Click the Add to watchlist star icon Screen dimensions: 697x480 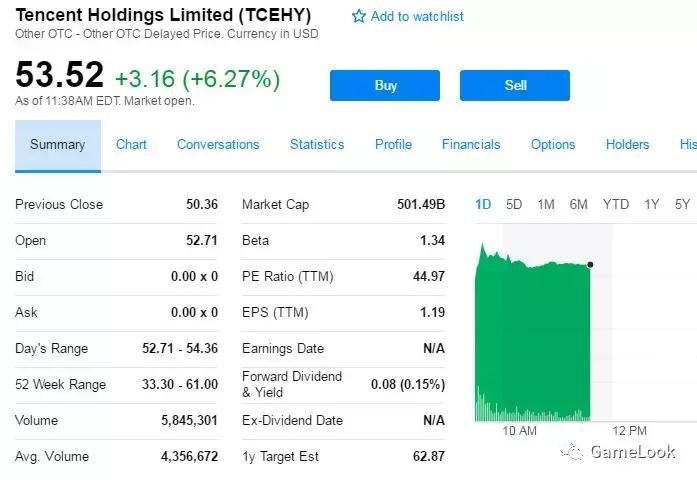tap(359, 17)
